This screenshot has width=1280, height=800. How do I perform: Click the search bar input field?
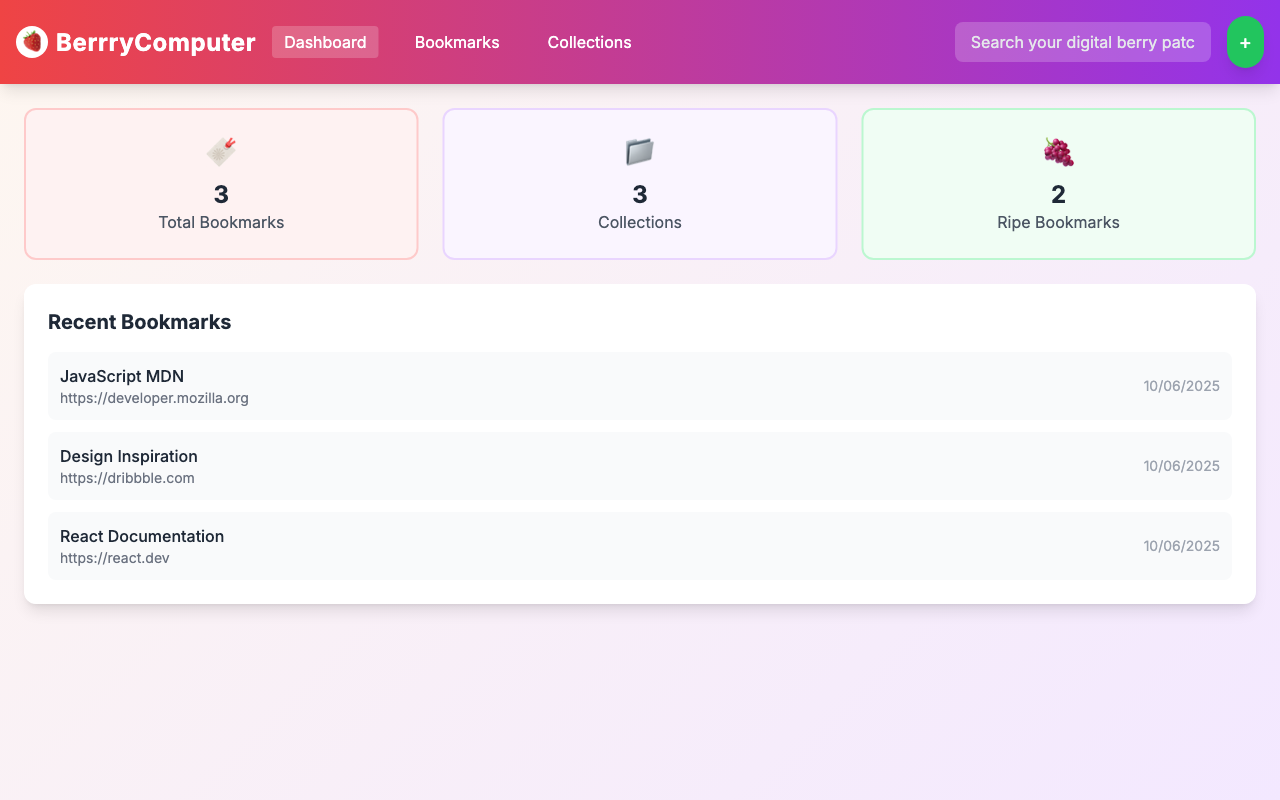[1082, 42]
